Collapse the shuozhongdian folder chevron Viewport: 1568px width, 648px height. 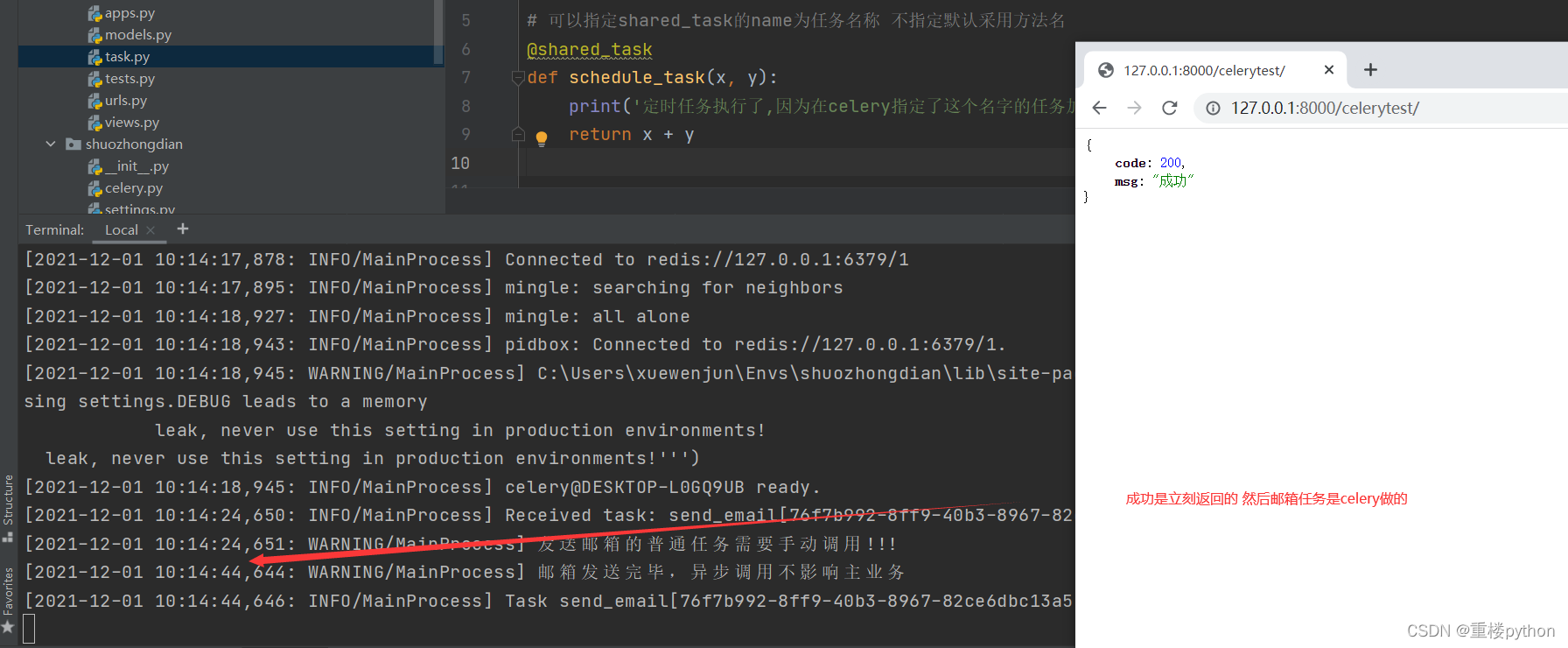point(51,144)
